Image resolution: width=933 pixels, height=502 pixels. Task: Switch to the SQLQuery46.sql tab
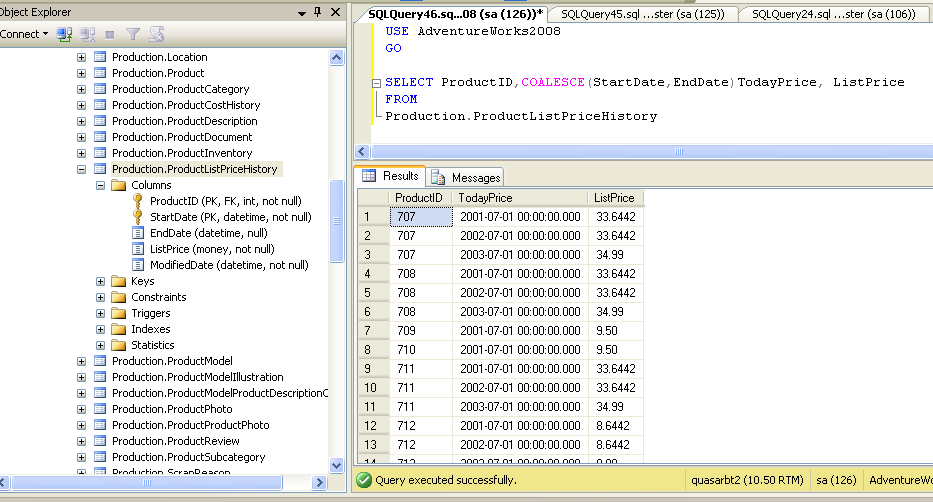click(455, 14)
